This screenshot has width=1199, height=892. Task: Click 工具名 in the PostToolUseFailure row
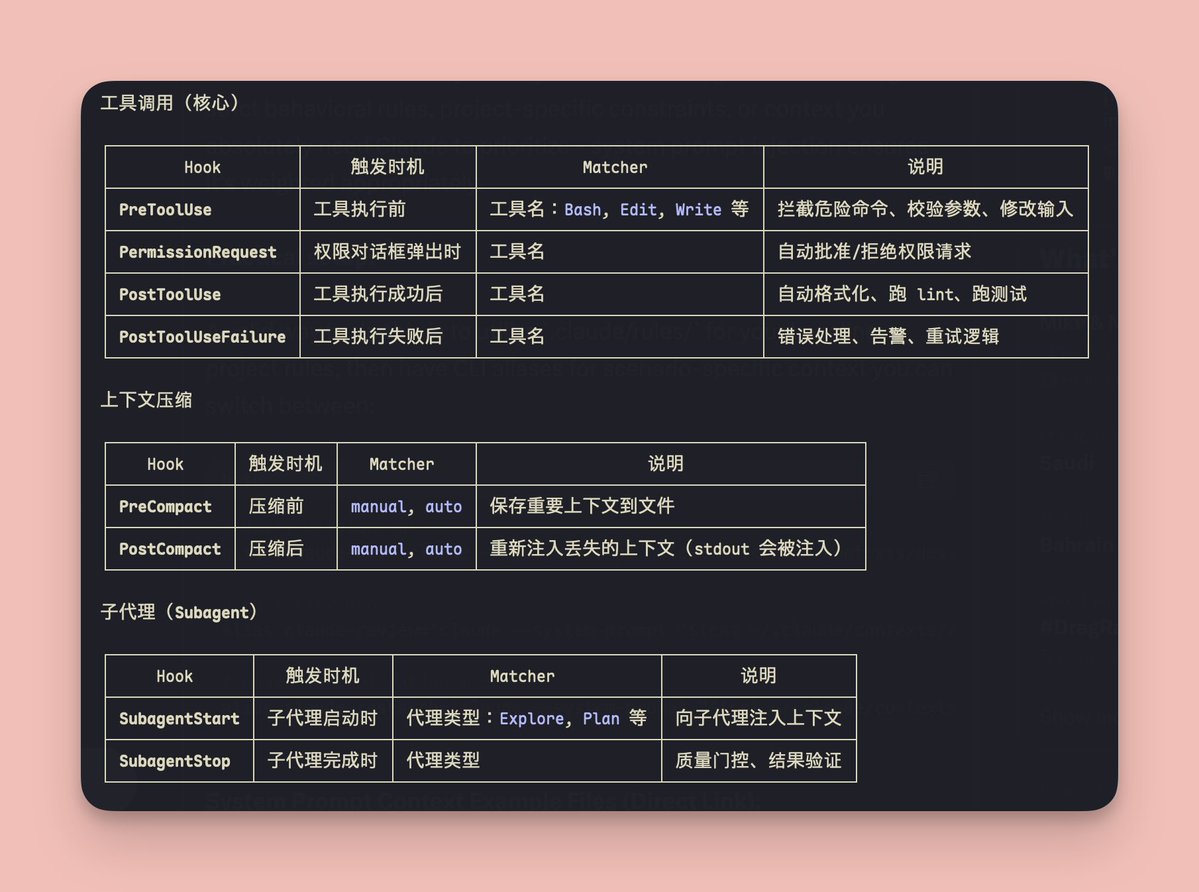pos(517,336)
